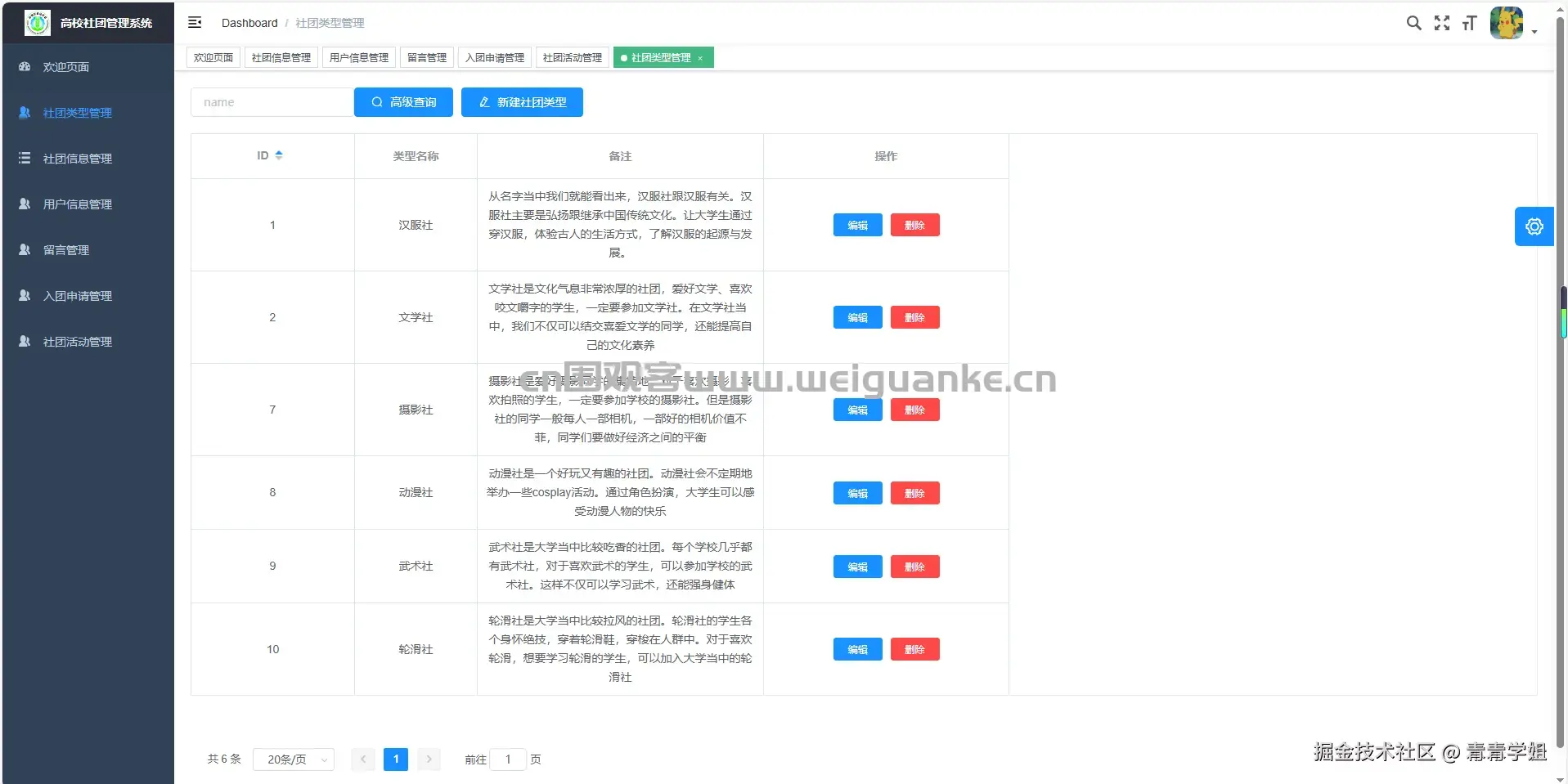Click the 类型名称 column header
Viewport: 1568px width, 784px height.
pyautogui.click(x=416, y=156)
